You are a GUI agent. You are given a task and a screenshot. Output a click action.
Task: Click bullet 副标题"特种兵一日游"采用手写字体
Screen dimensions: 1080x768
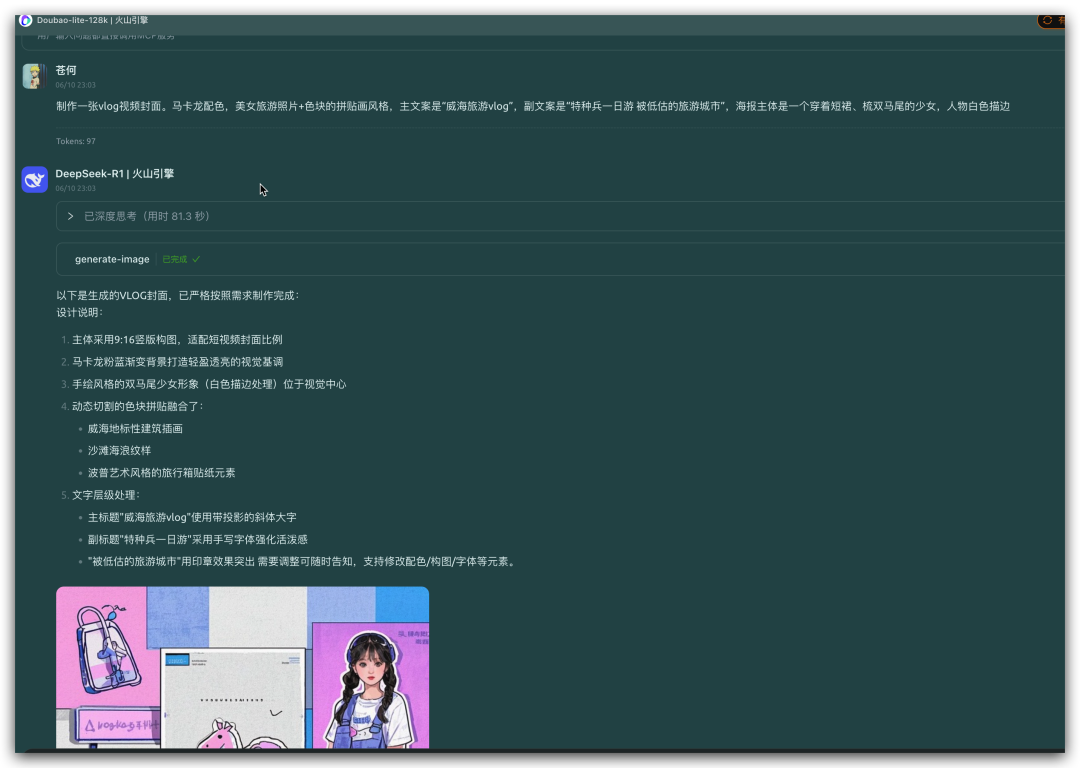coord(198,539)
